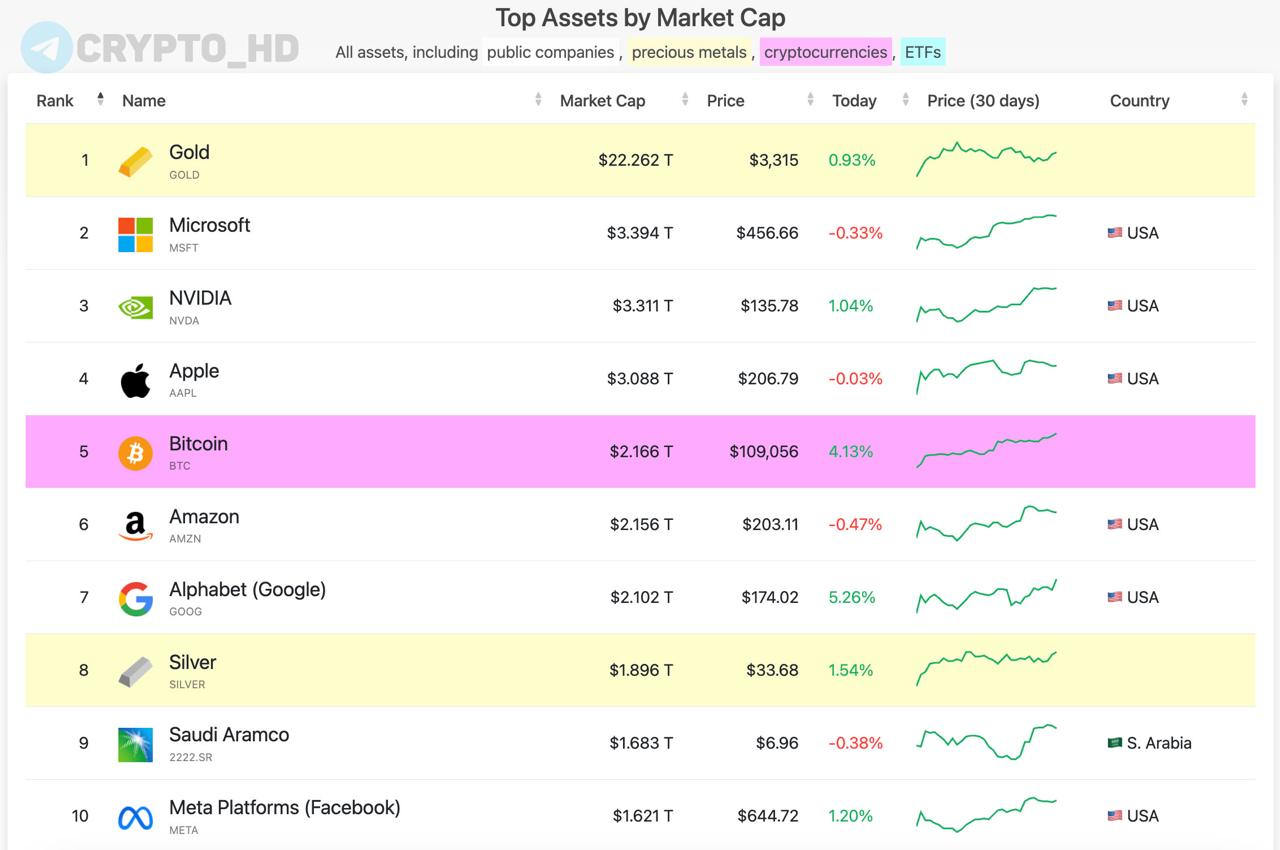1280x850 pixels.
Task: Open the Microsoft asset page link
Action: tap(210, 225)
